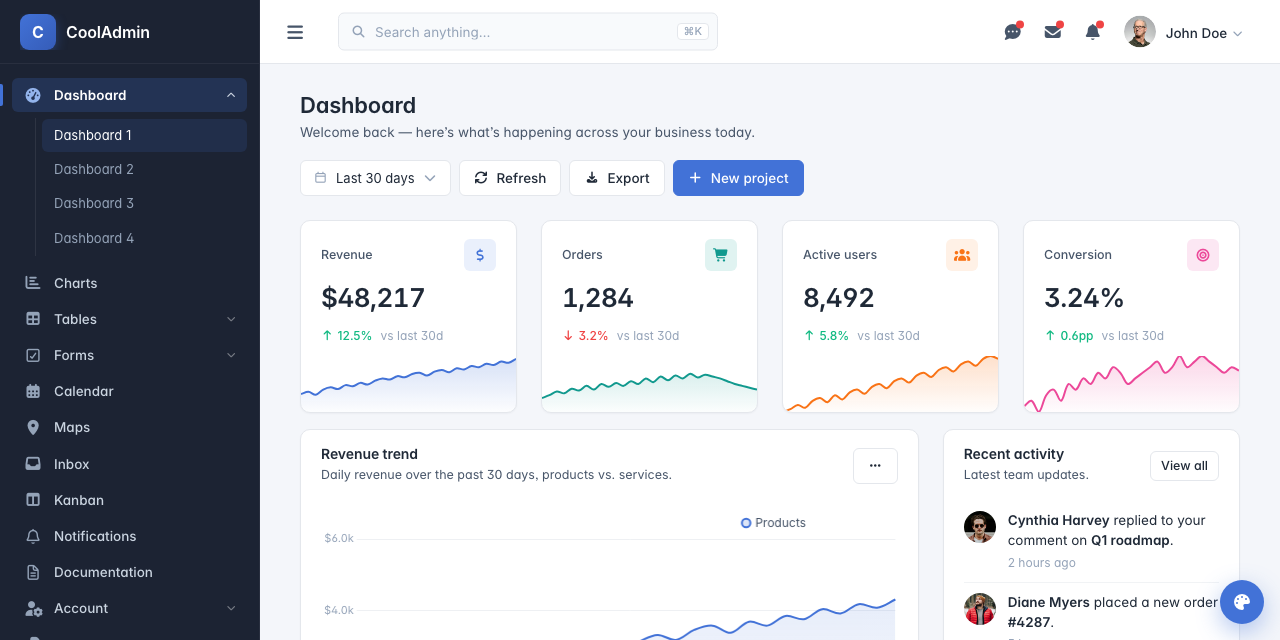Open Revenue trend more options menu

point(875,466)
